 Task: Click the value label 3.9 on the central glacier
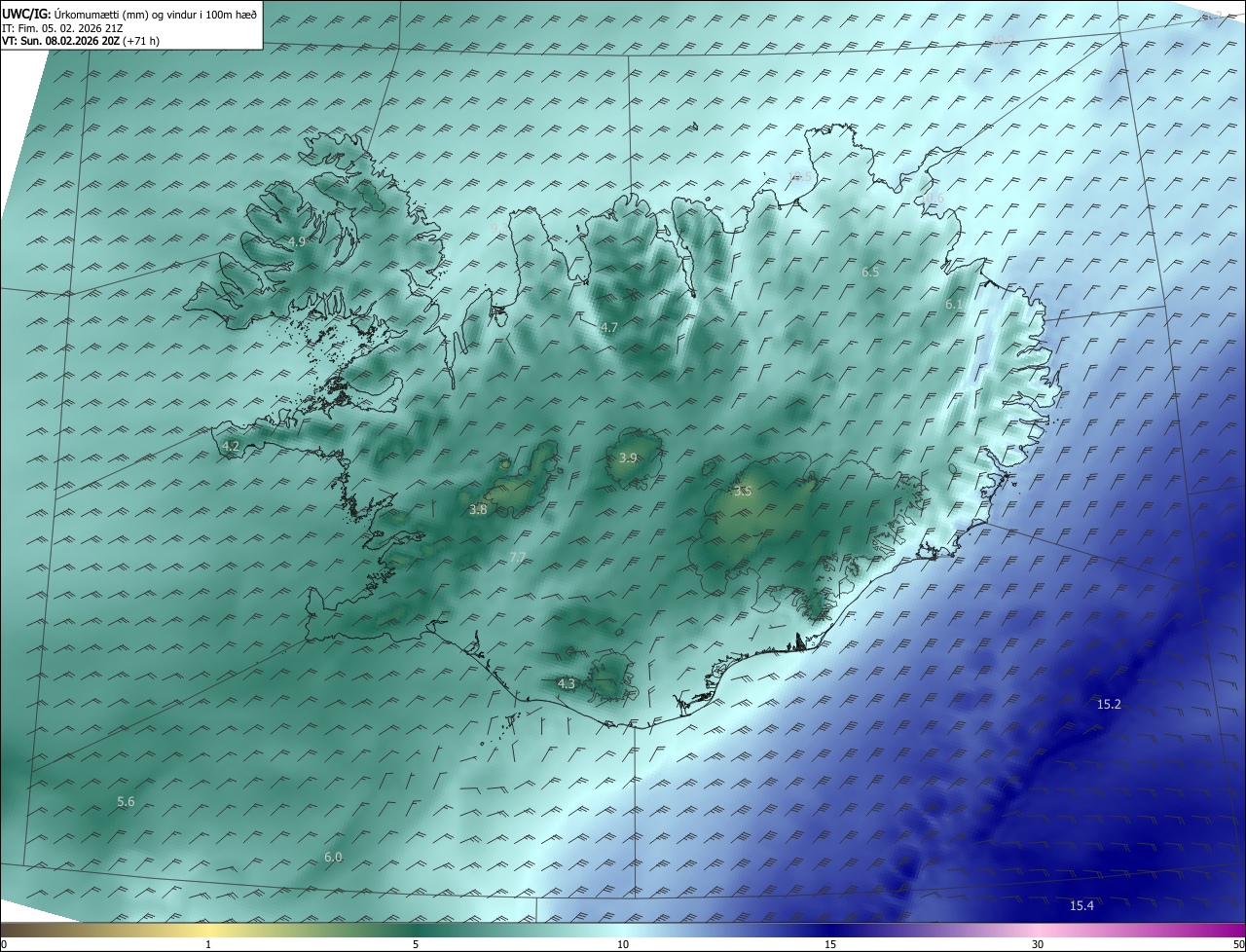click(x=628, y=458)
